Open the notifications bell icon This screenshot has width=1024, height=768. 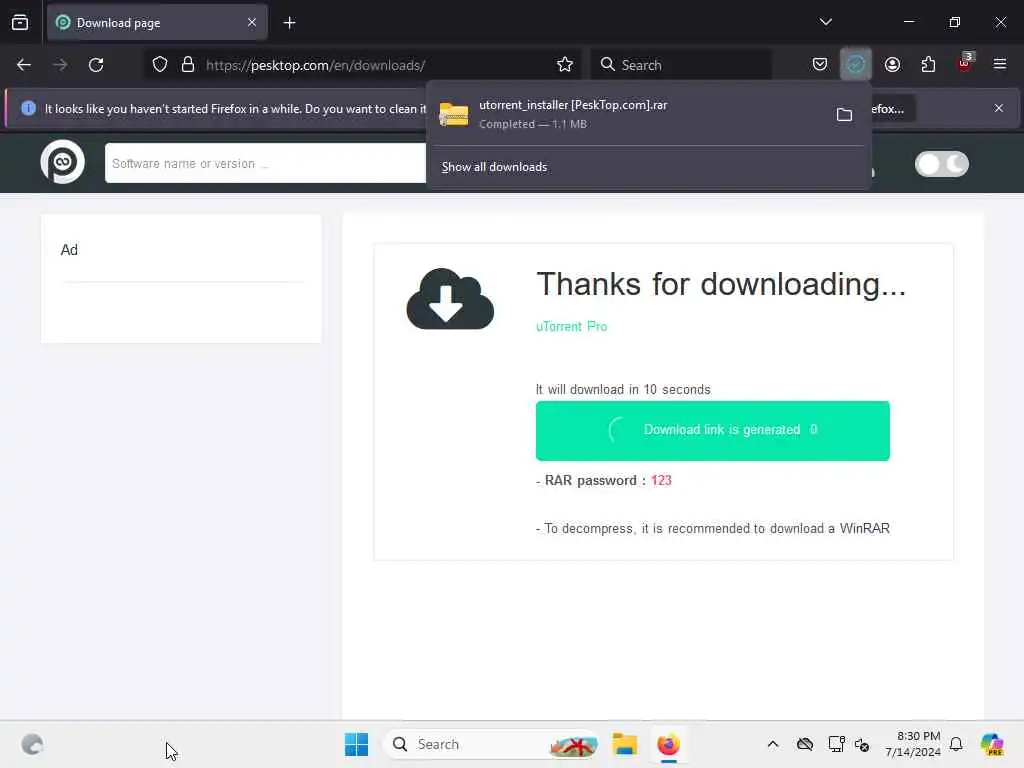(x=956, y=744)
